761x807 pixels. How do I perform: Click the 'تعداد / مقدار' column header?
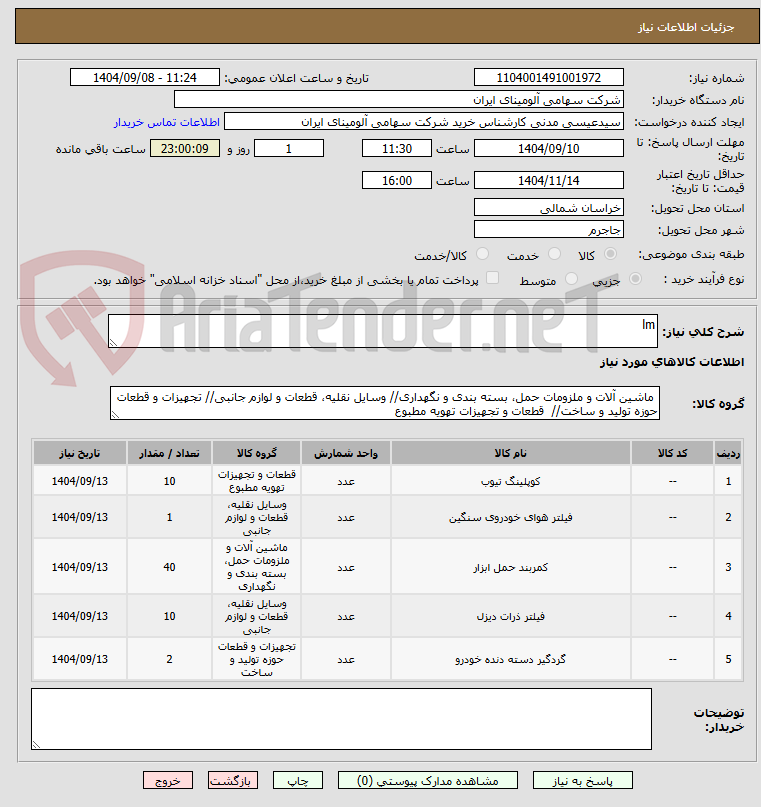pos(169,453)
